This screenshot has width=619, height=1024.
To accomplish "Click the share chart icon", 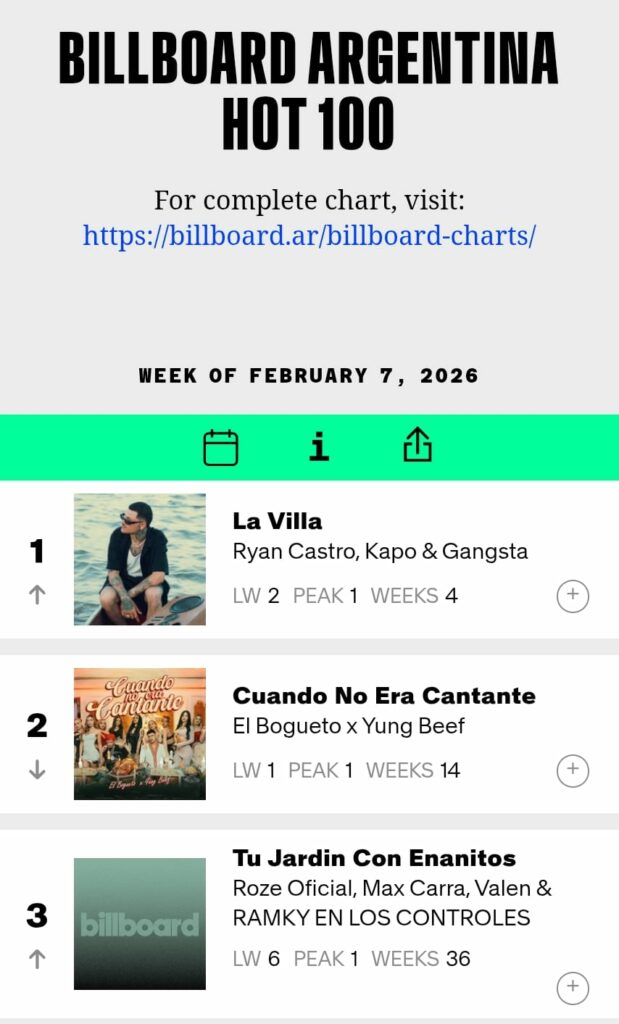I will (417, 446).
